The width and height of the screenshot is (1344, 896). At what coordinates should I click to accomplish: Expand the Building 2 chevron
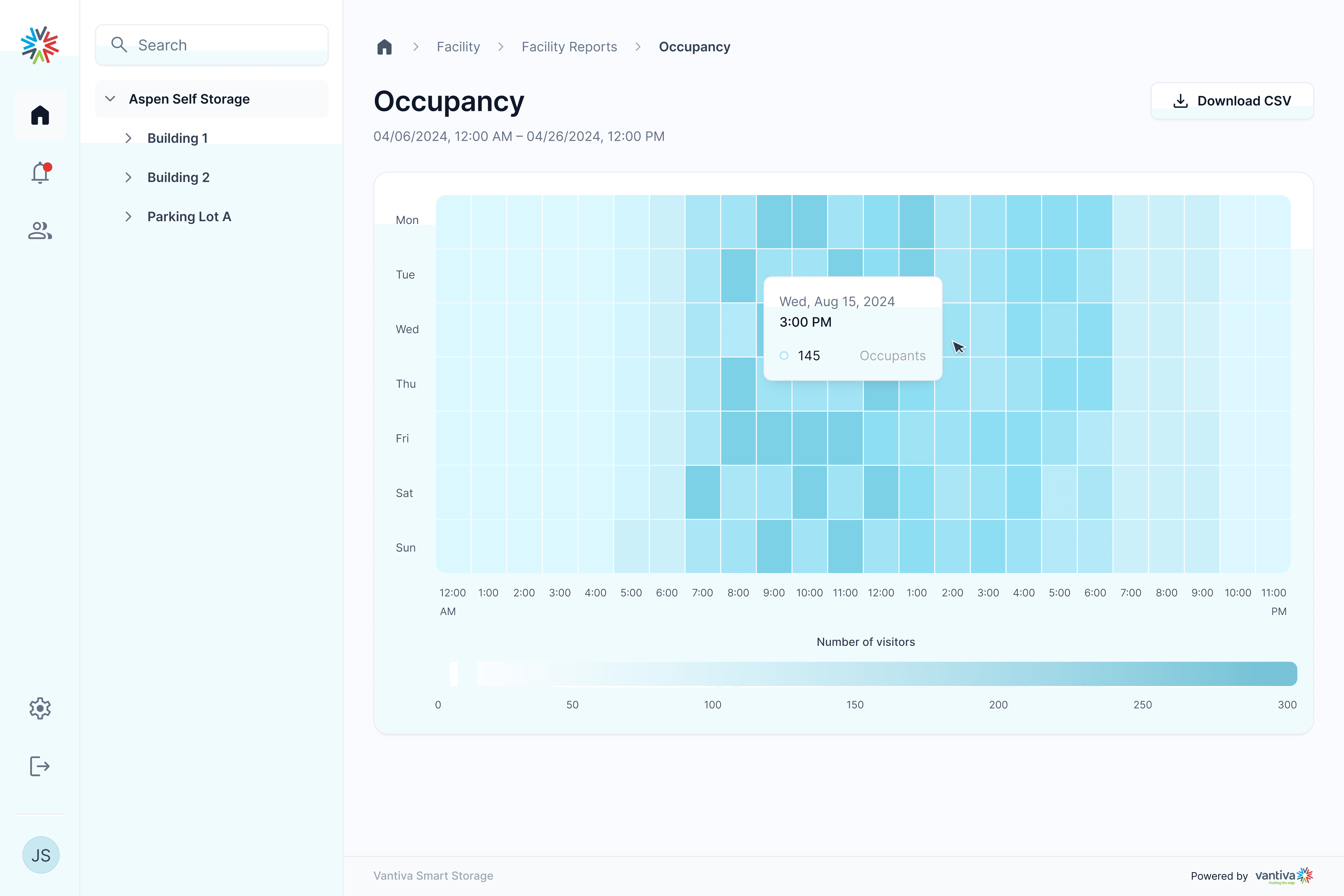pos(129,177)
